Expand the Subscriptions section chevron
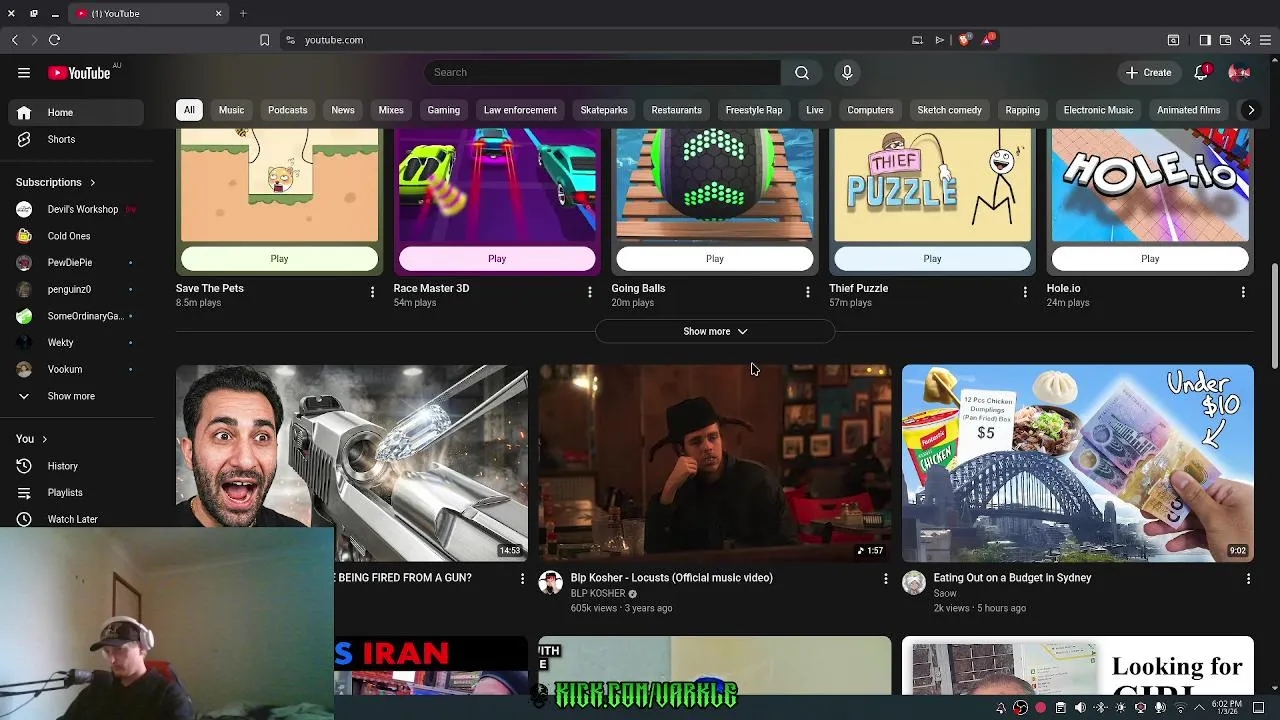This screenshot has width=1280, height=720. [x=92, y=183]
